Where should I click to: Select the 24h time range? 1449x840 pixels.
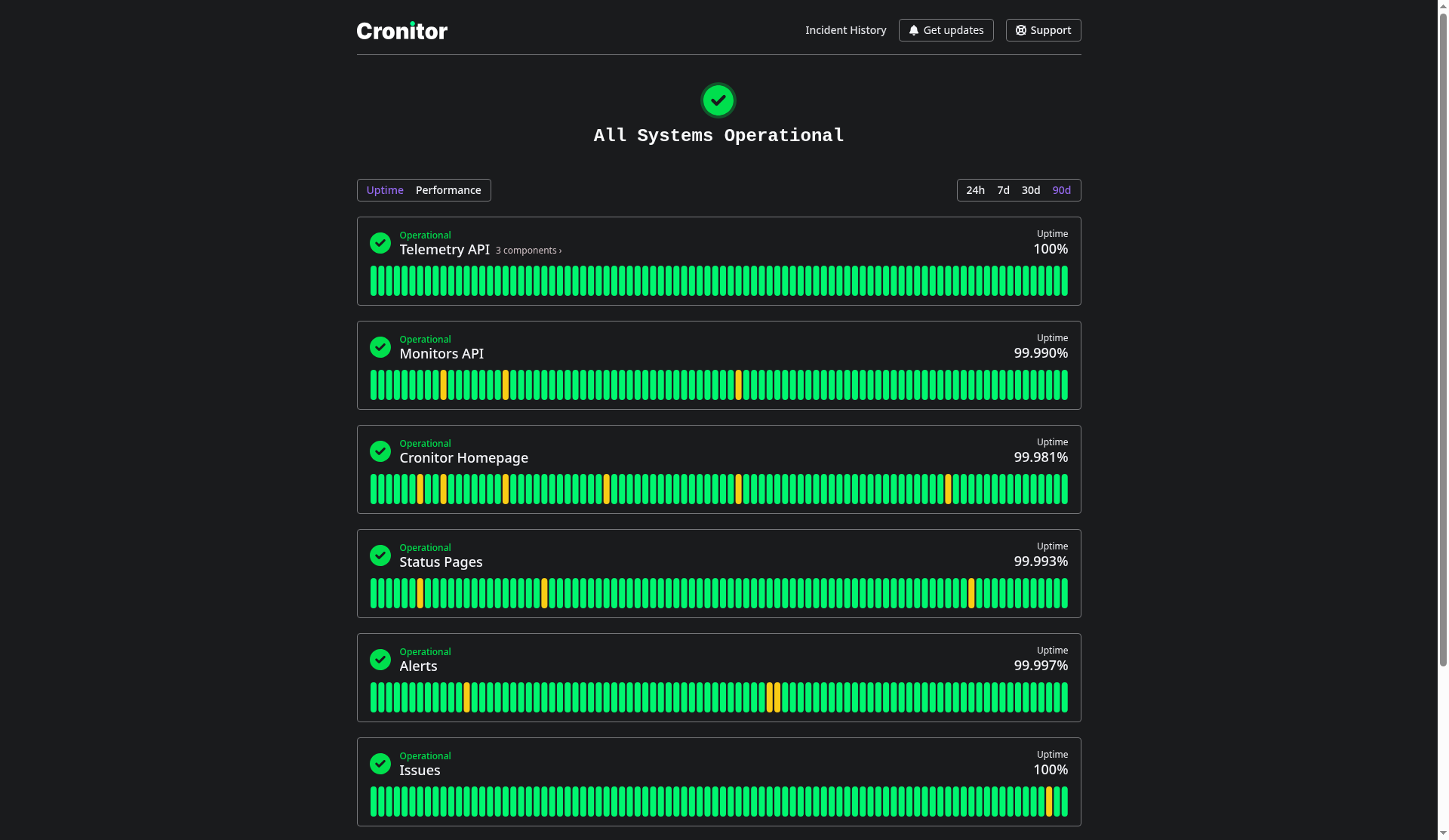[975, 190]
